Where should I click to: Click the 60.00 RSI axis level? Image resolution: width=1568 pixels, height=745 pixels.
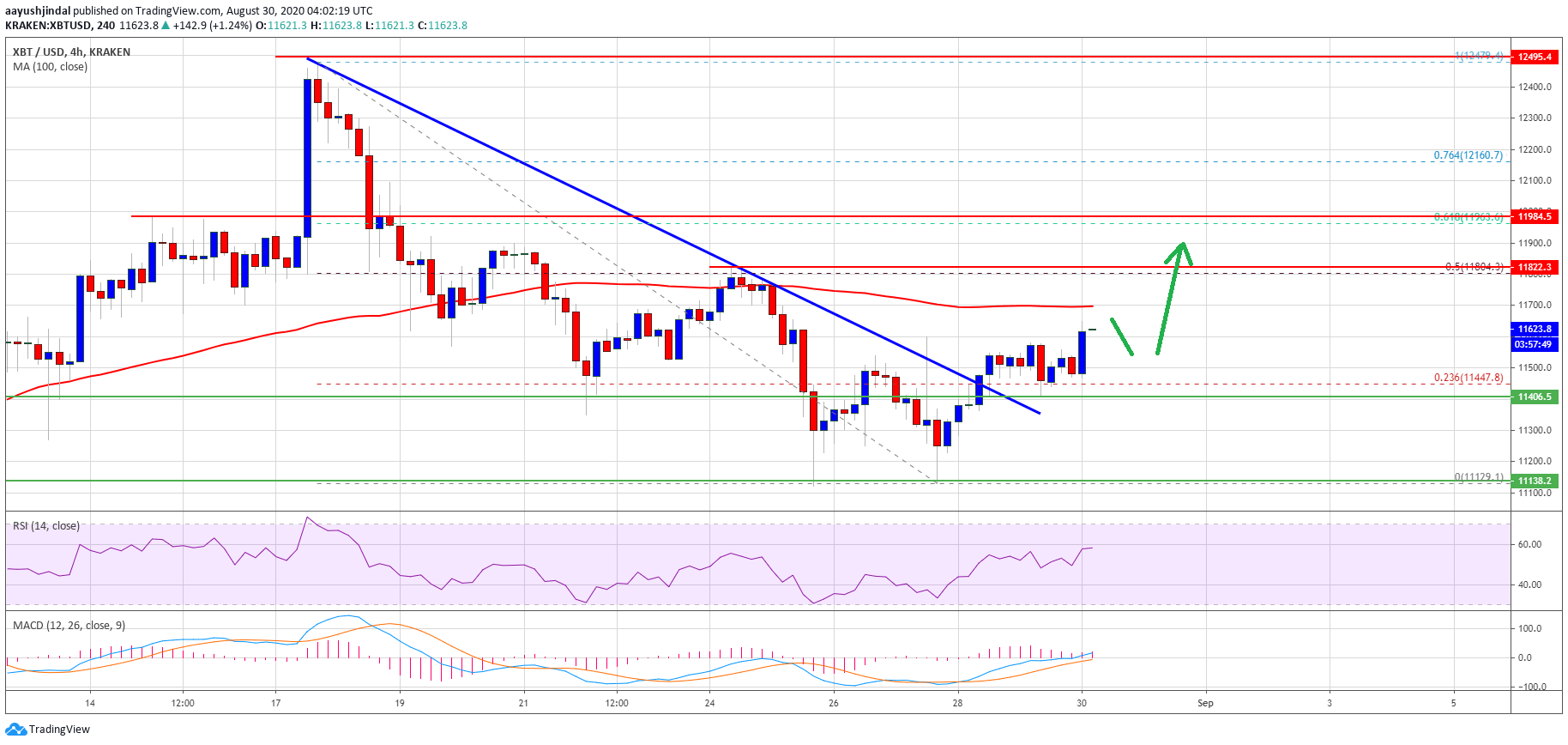[1529, 544]
